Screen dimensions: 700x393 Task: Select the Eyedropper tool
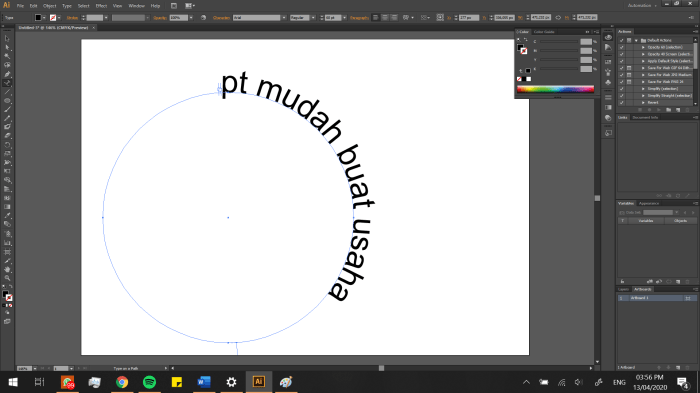coord(7,216)
